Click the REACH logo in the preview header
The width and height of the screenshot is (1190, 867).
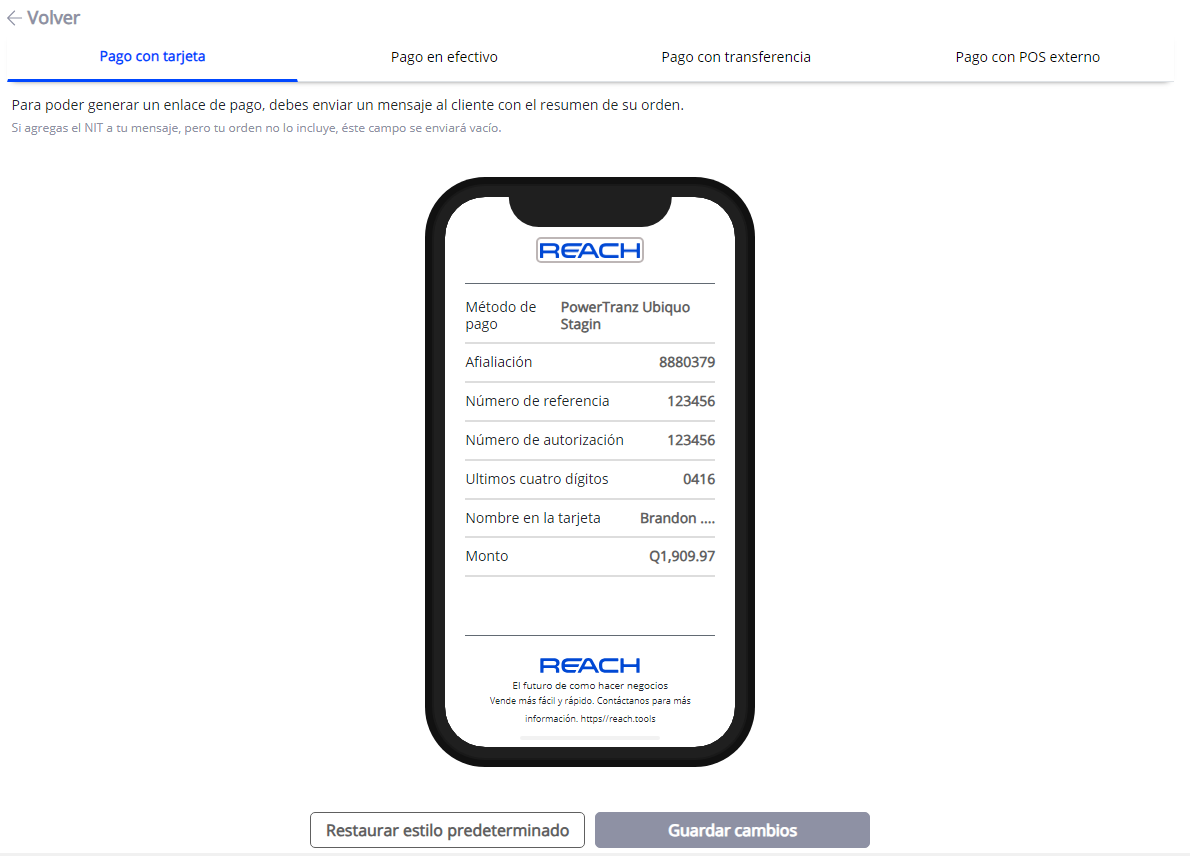pyautogui.click(x=589, y=251)
